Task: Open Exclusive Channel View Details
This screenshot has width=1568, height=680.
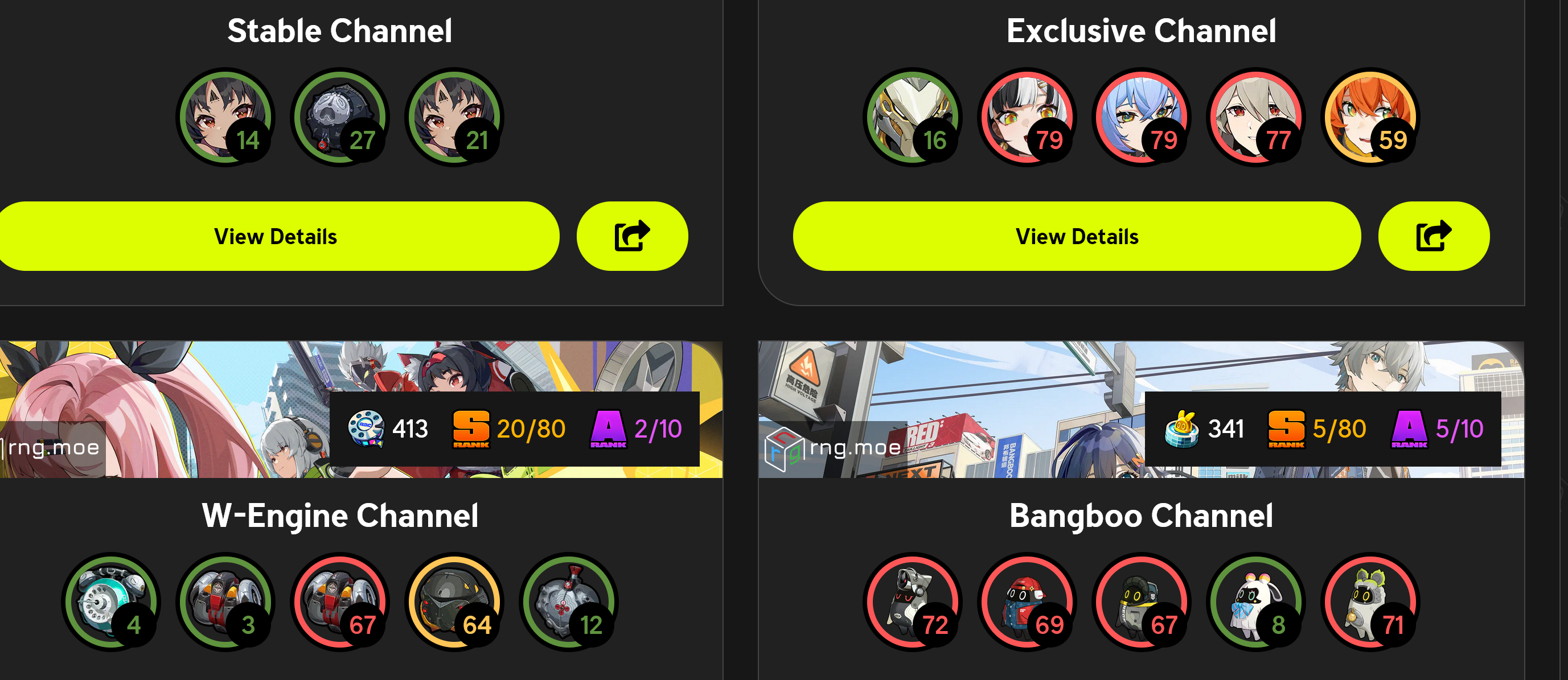Action: tap(1077, 237)
